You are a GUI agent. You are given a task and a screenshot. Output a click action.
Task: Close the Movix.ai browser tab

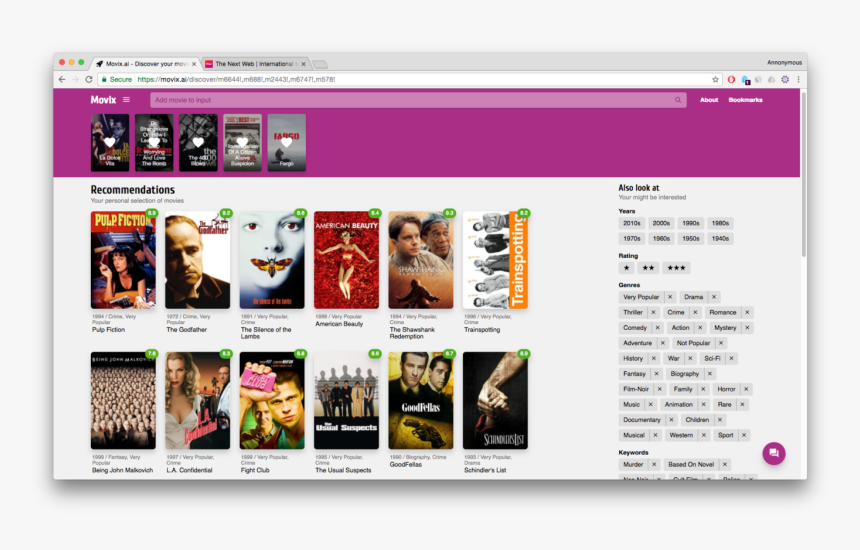coord(194,64)
